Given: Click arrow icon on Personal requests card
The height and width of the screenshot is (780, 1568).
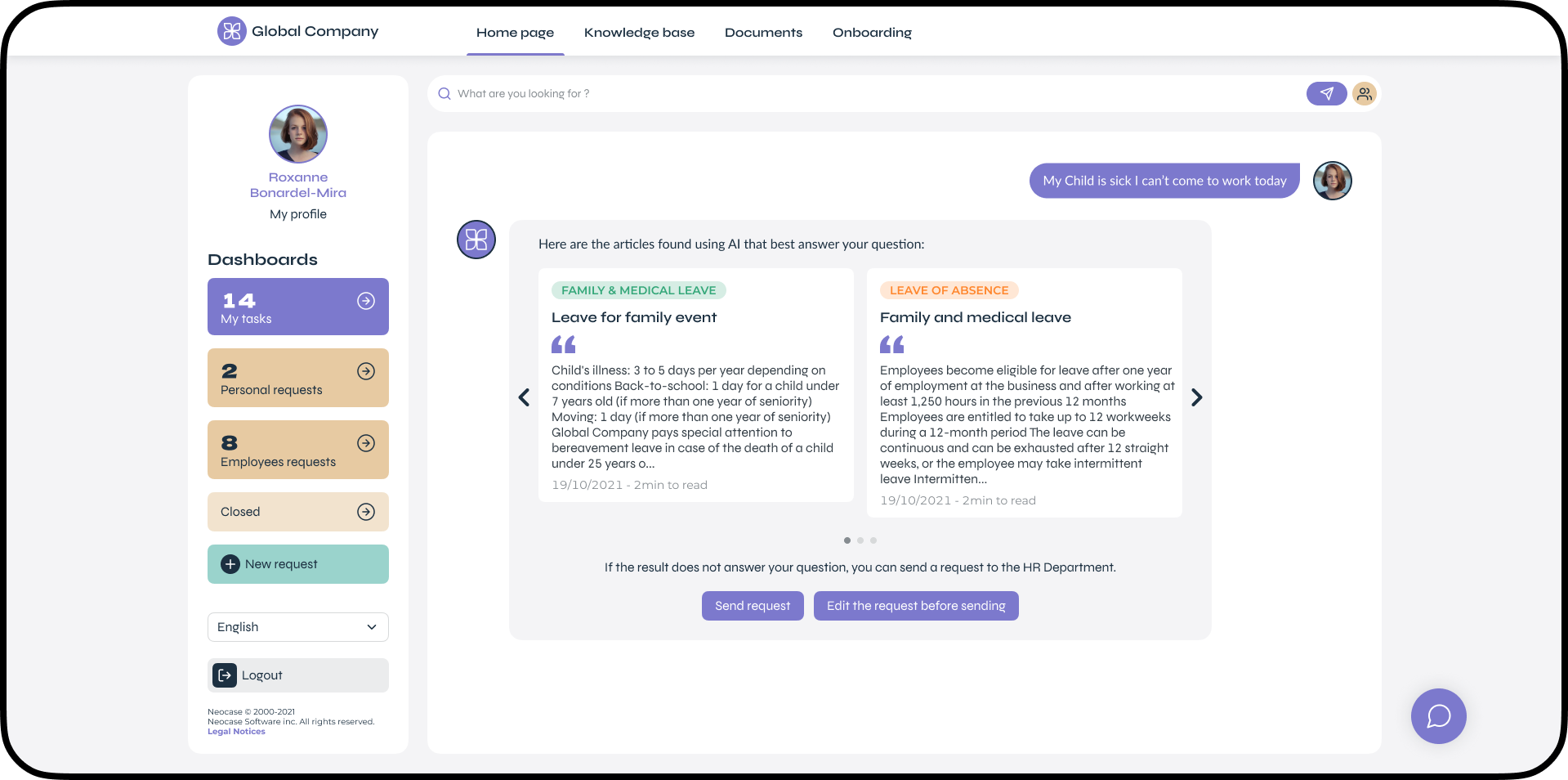Looking at the screenshot, I should click(x=366, y=371).
